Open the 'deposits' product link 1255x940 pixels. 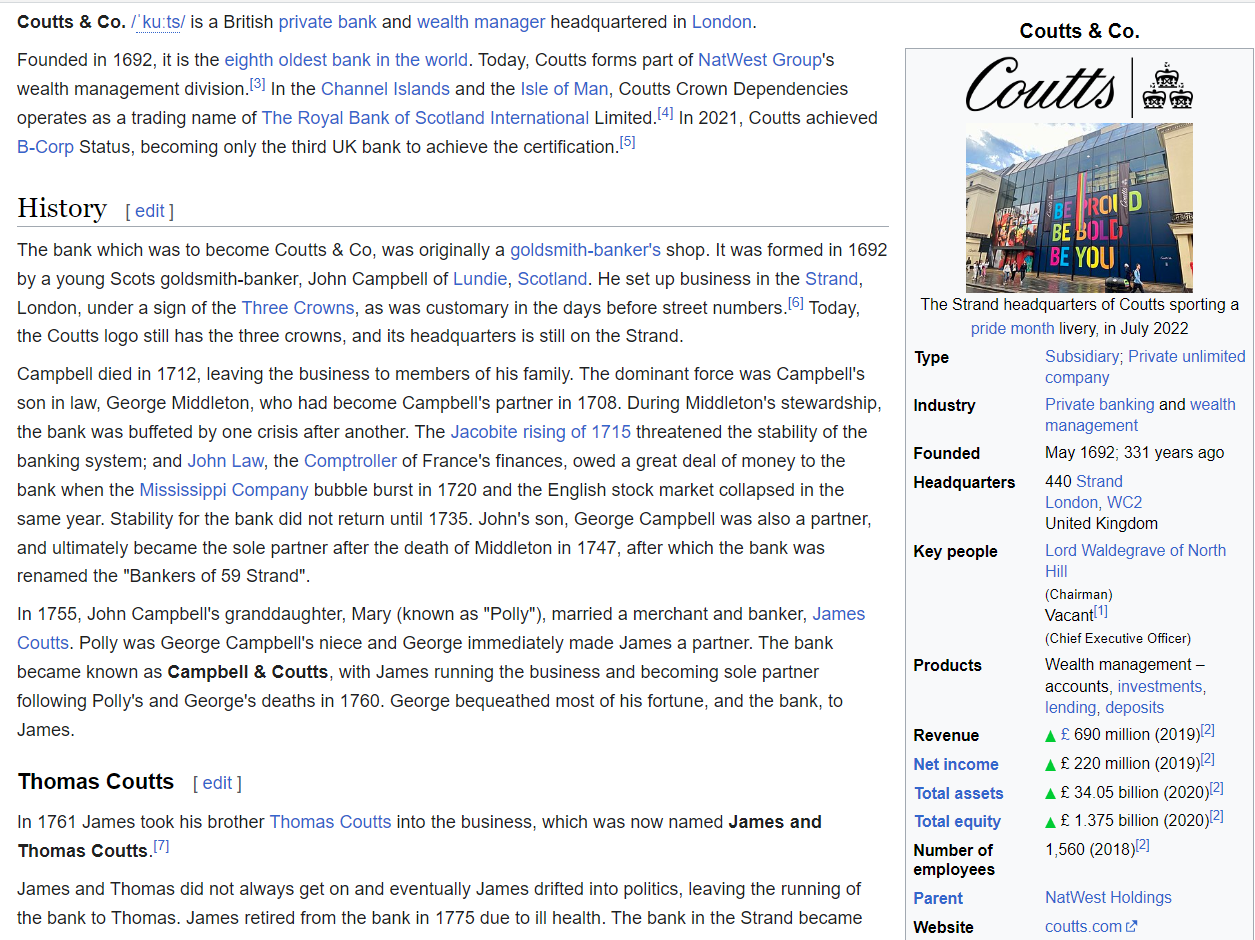[x=1134, y=708]
